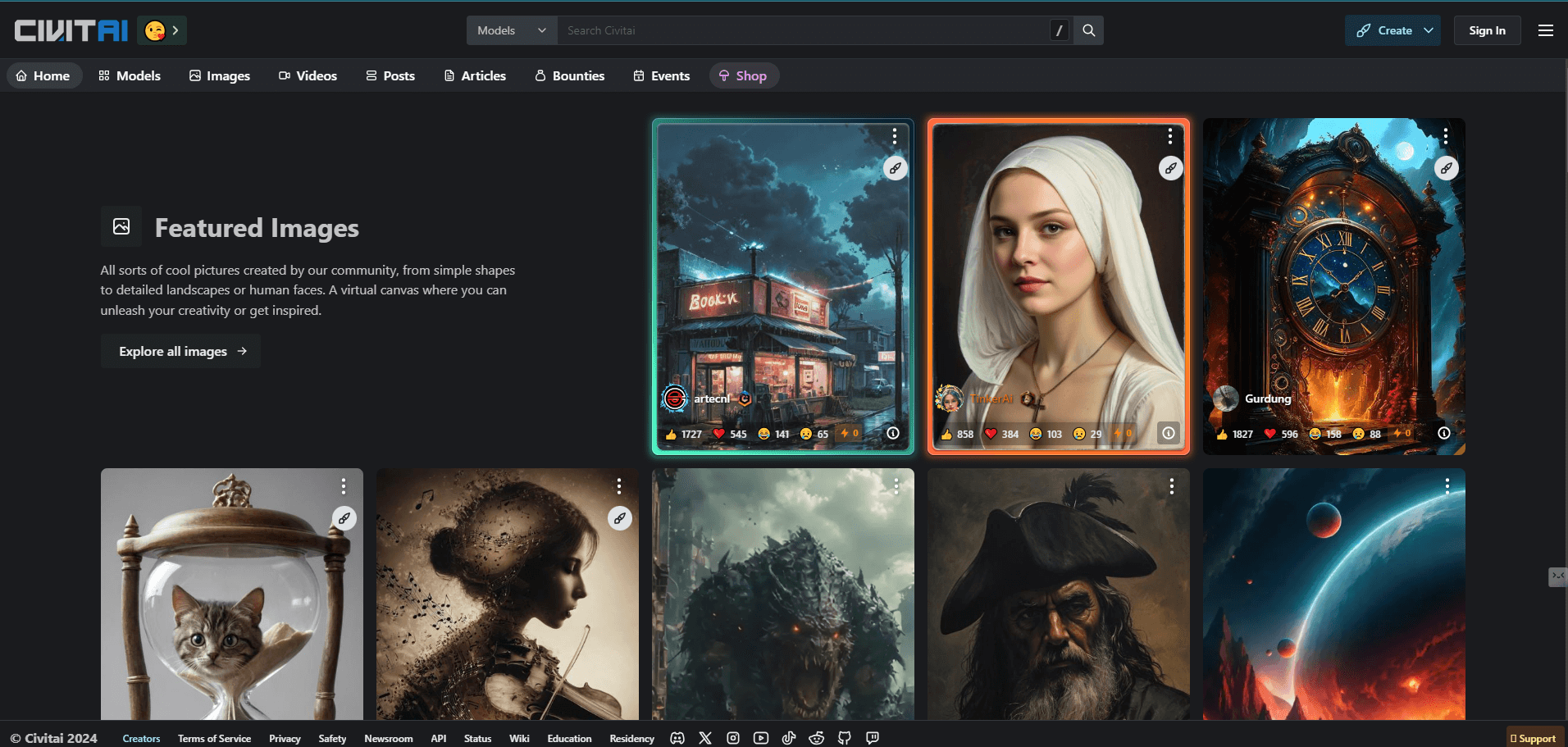Go to the Home tab

[x=44, y=75]
